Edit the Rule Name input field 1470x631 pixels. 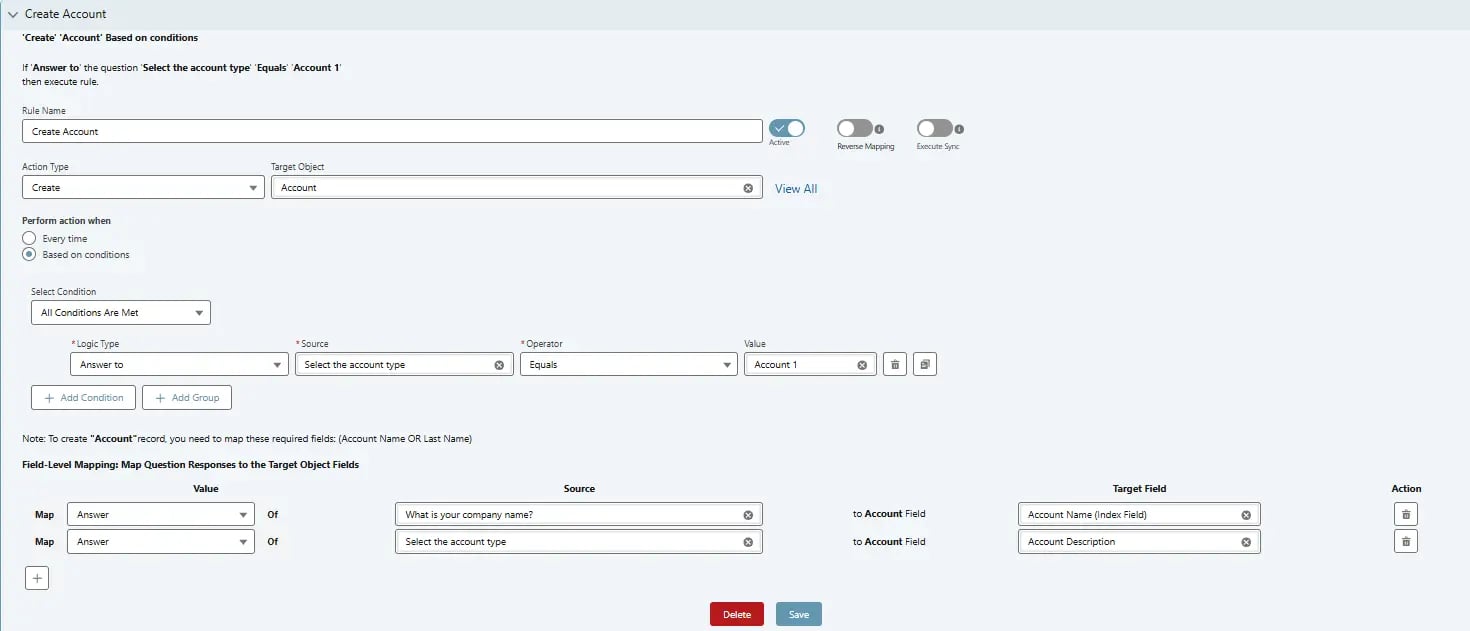click(392, 131)
